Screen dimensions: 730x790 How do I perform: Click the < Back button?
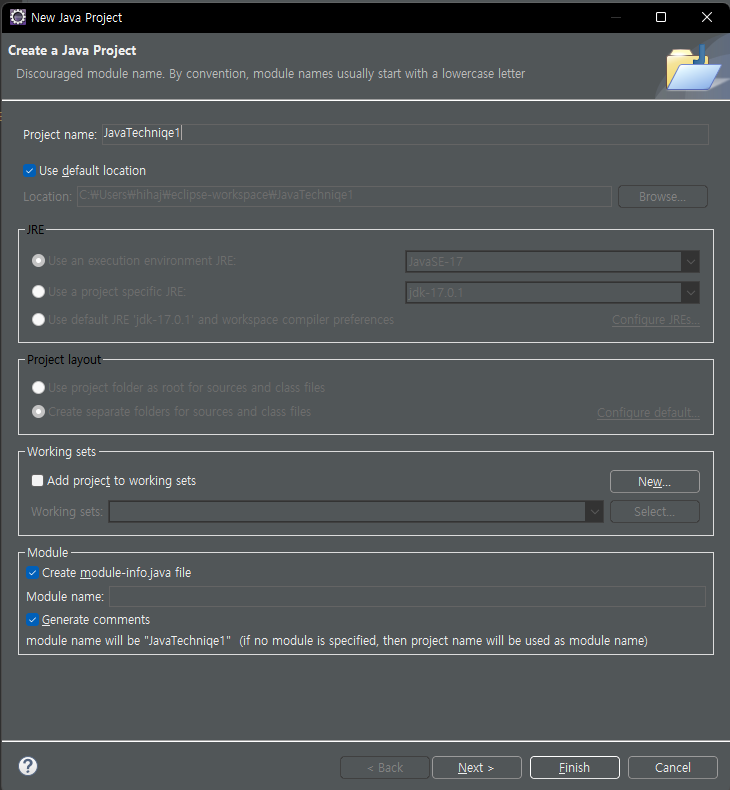point(384,767)
